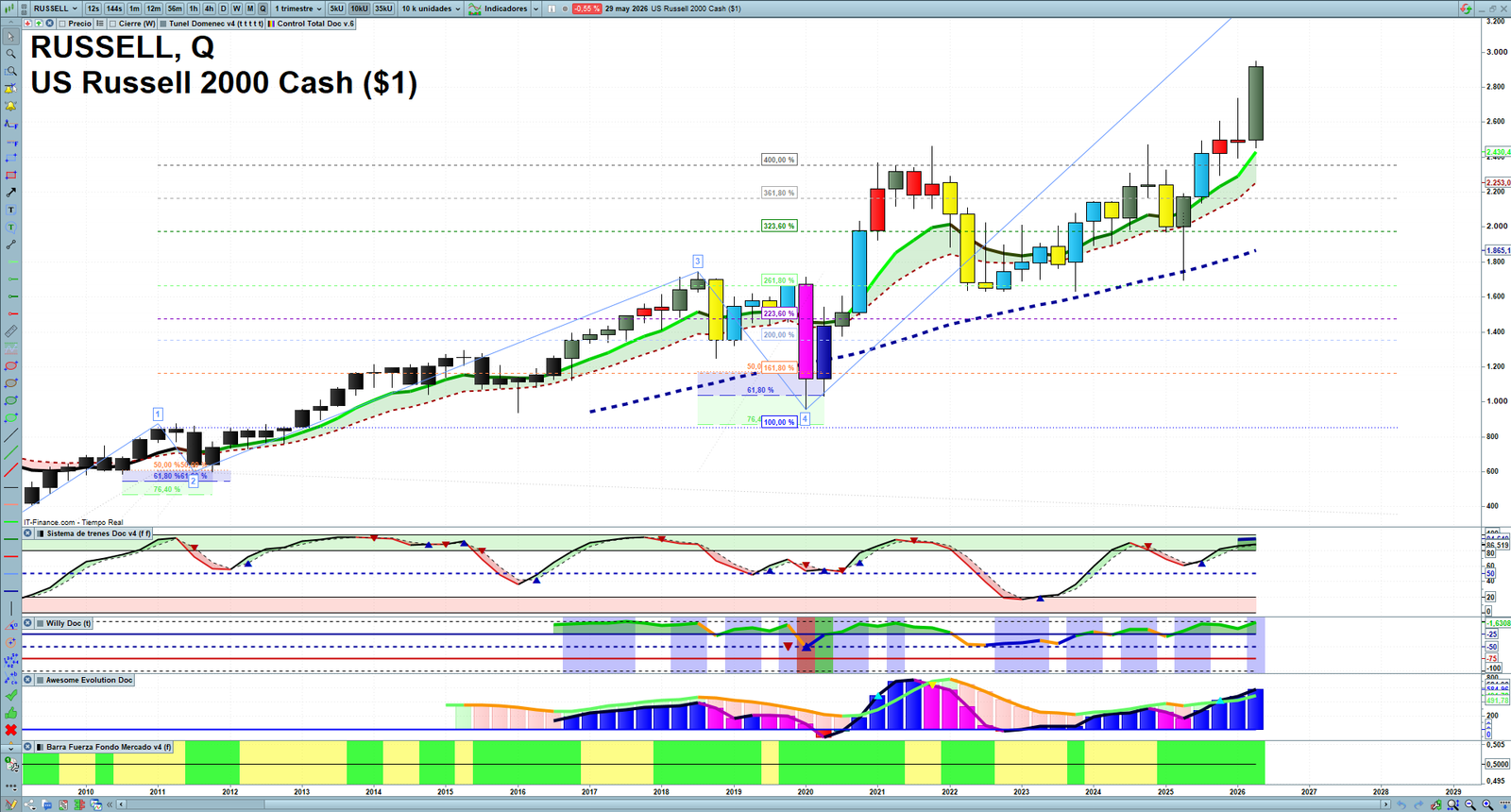Switch to 12s timeframe

93,8
